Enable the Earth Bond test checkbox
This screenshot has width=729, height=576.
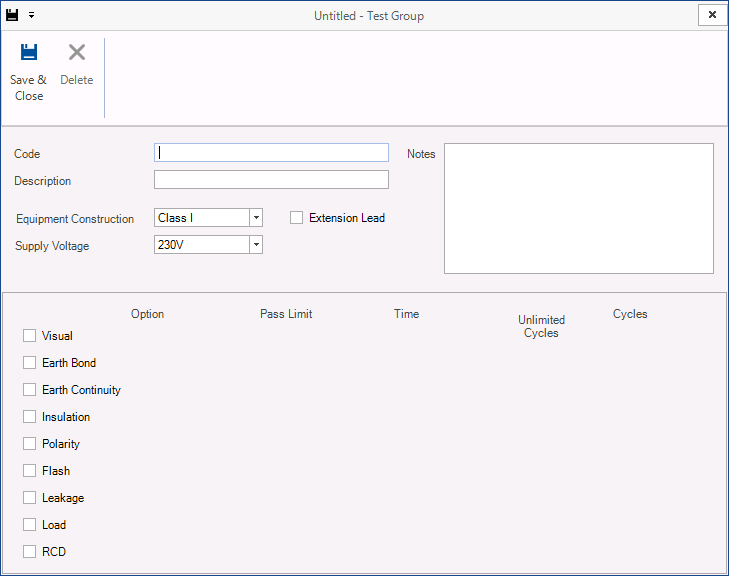click(x=29, y=363)
